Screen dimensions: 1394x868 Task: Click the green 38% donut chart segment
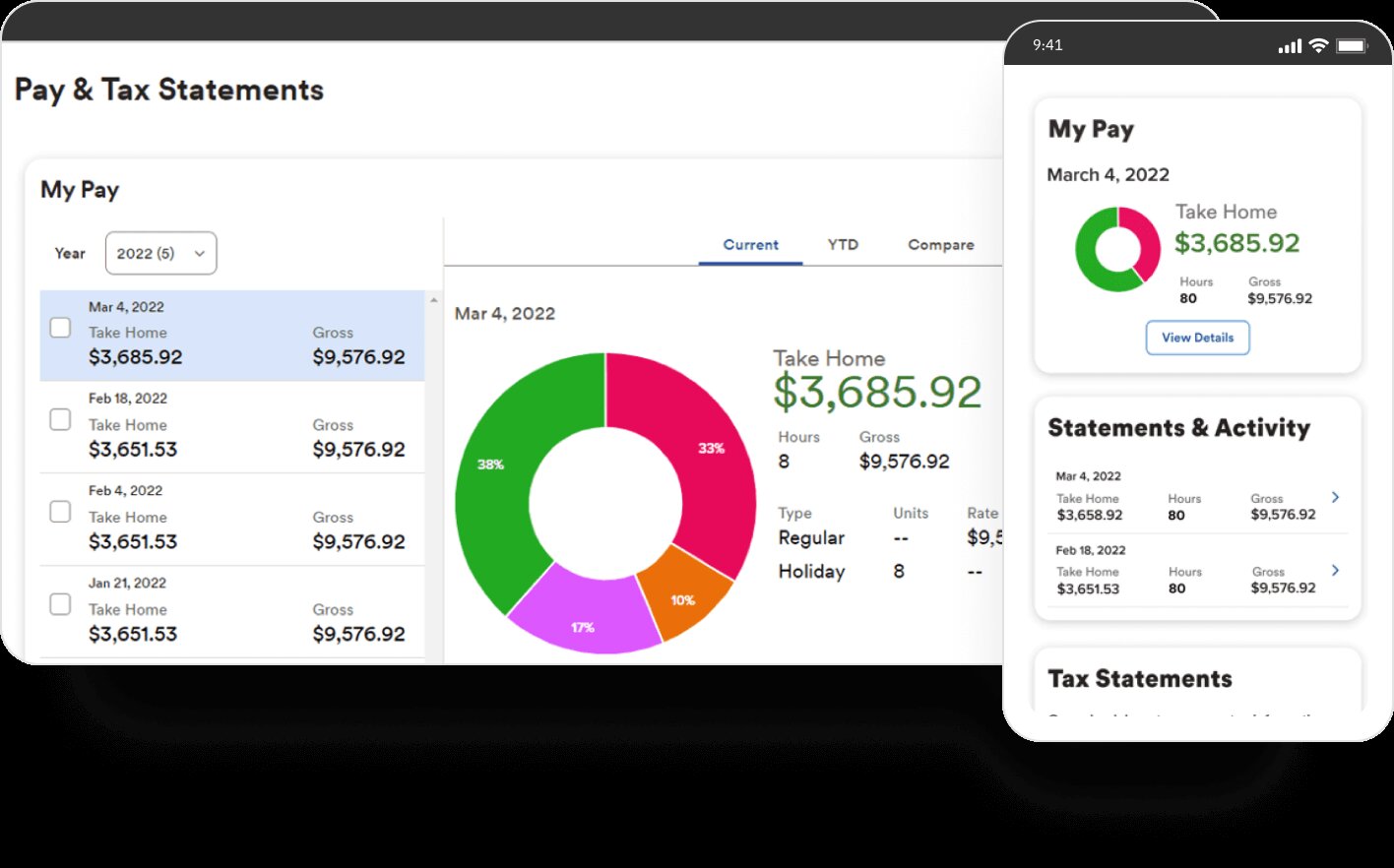[492, 472]
